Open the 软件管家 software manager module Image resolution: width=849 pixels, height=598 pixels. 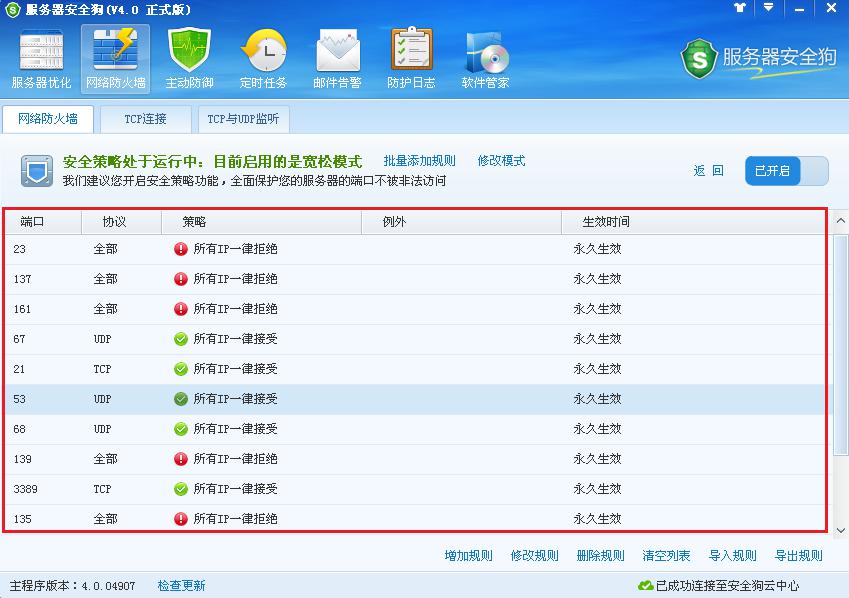[x=485, y=60]
